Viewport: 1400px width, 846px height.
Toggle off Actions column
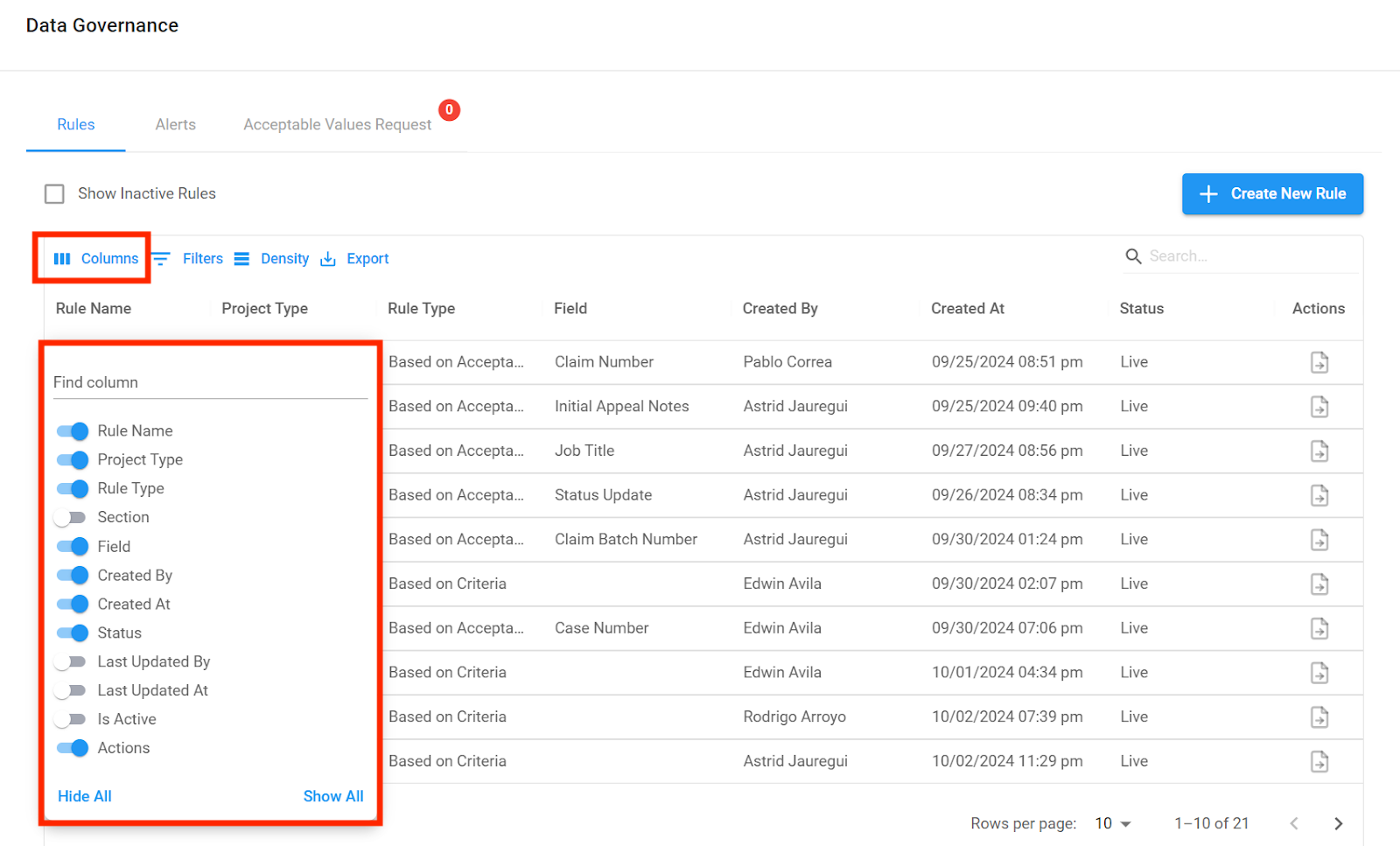pyautogui.click(x=73, y=748)
